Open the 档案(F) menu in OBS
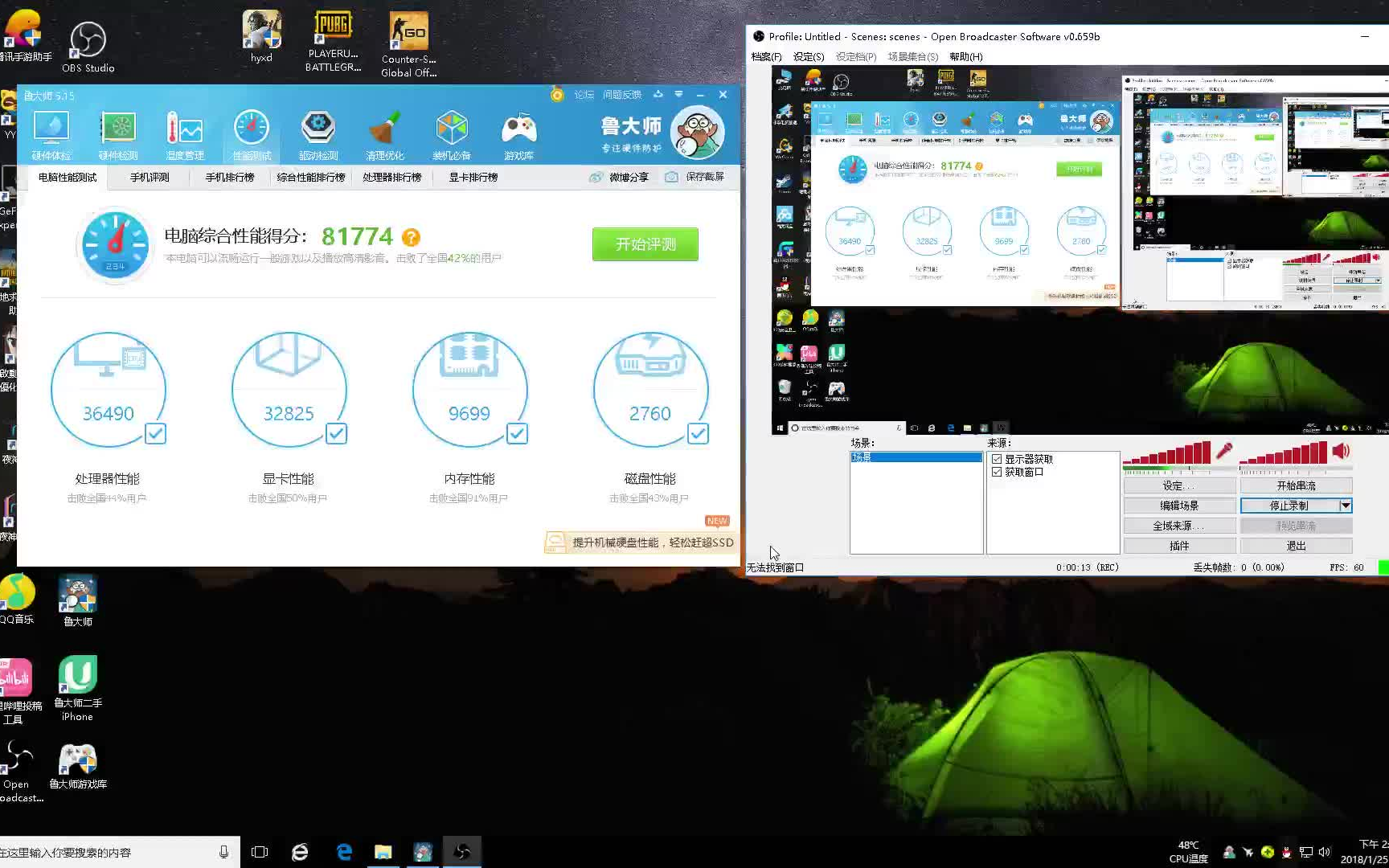Screen dimensions: 1389x868 [766, 57]
